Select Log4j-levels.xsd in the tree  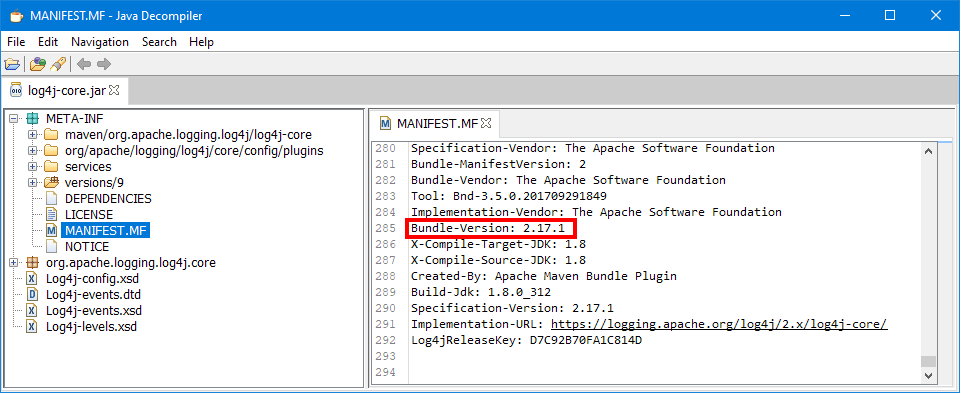tap(91, 326)
